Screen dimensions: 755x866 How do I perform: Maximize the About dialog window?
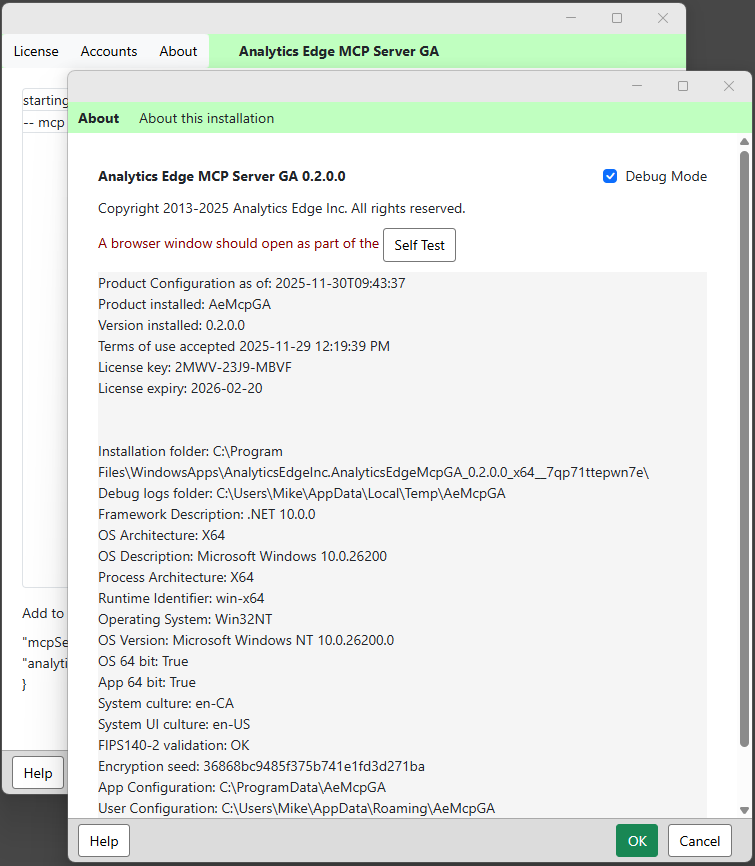(683, 86)
